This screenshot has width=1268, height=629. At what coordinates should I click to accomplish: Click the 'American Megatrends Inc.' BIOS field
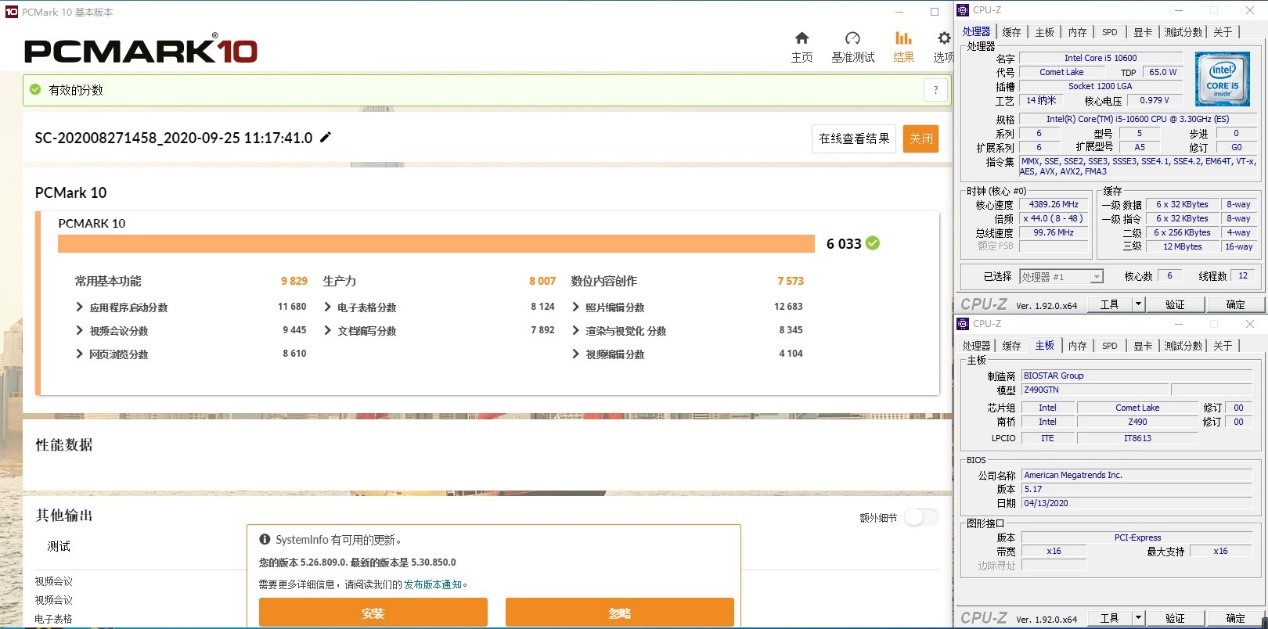coord(1136,475)
